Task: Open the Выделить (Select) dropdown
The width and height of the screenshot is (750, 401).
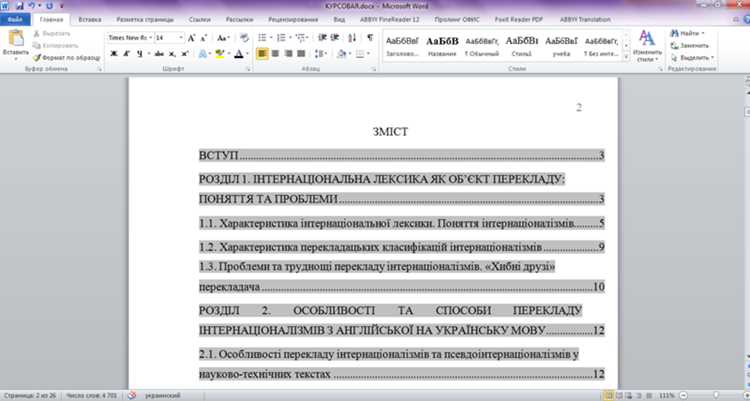Action: coord(693,57)
